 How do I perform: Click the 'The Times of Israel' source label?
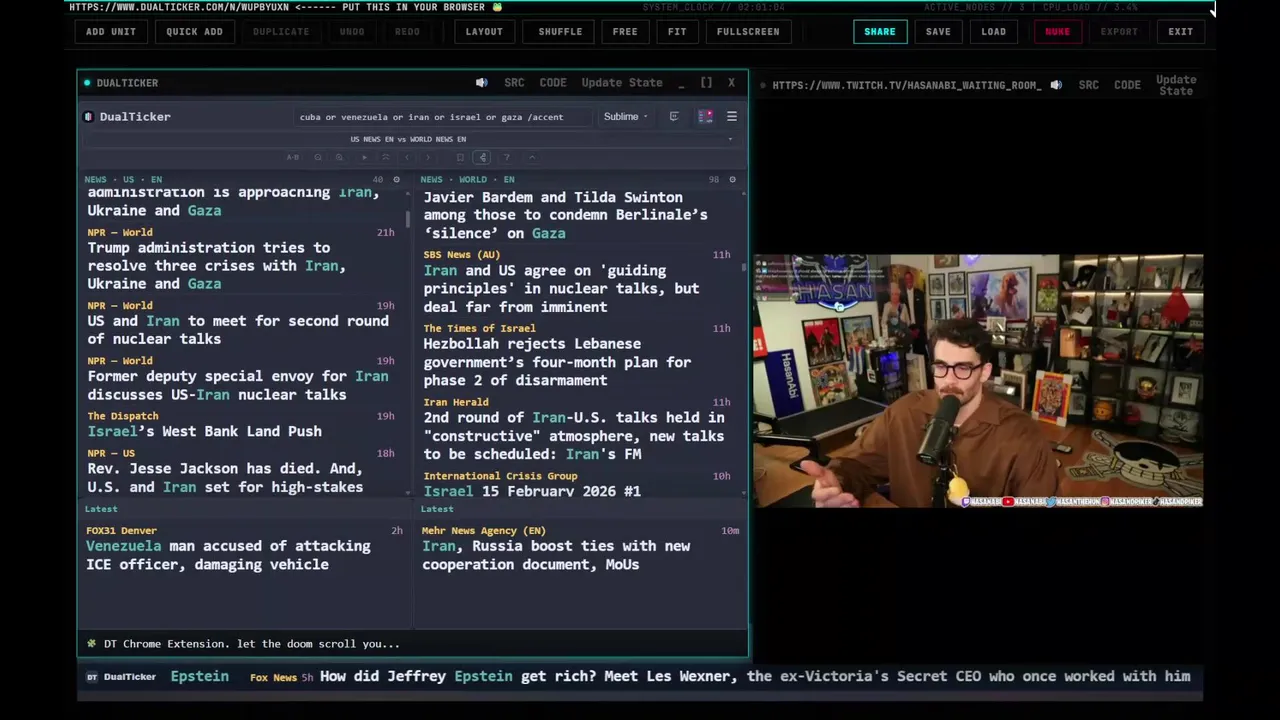click(479, 328)
